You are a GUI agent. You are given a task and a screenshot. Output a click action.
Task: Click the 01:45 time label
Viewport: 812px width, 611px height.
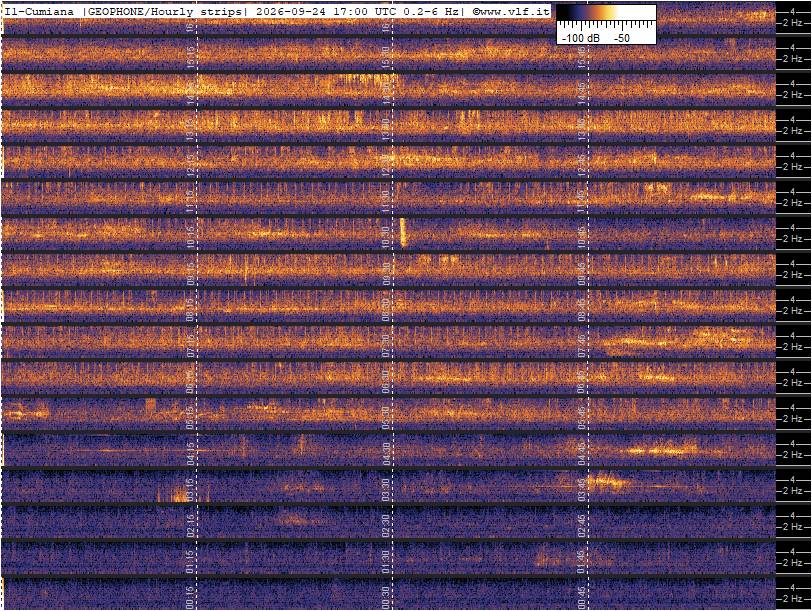[582, 562]
